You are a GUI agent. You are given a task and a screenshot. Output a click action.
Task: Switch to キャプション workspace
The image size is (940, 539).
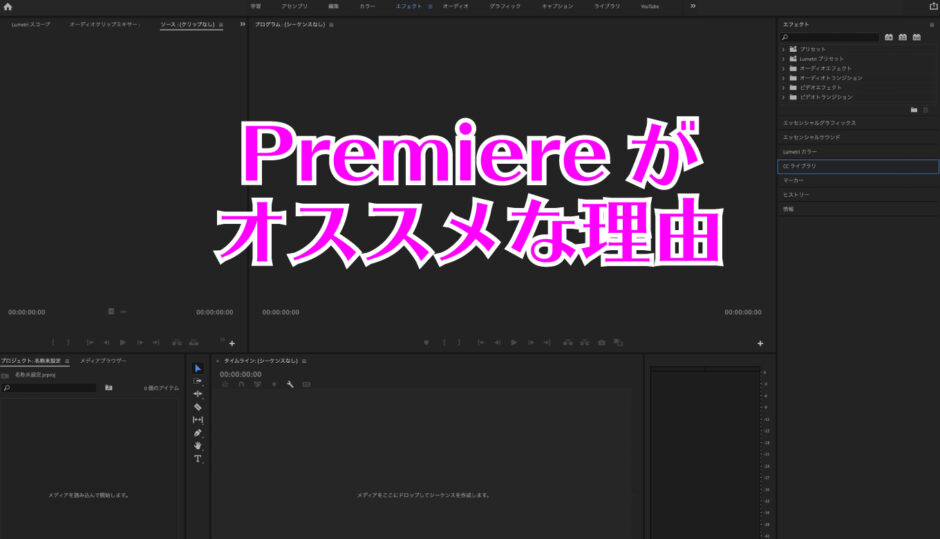(x=558, y=6)
